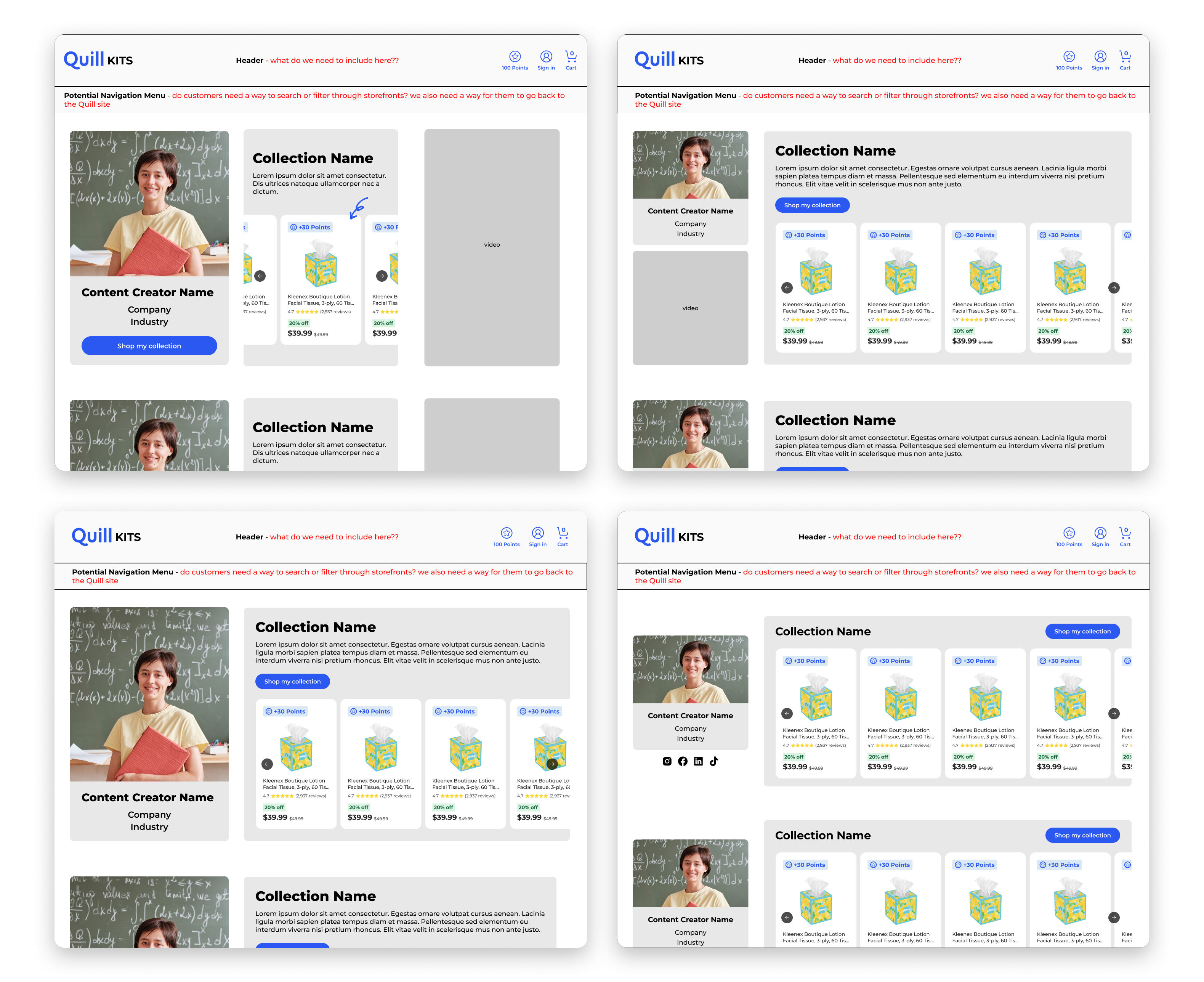Click previous arrow in first collection of social icons mockup

[x=787, y=713]
